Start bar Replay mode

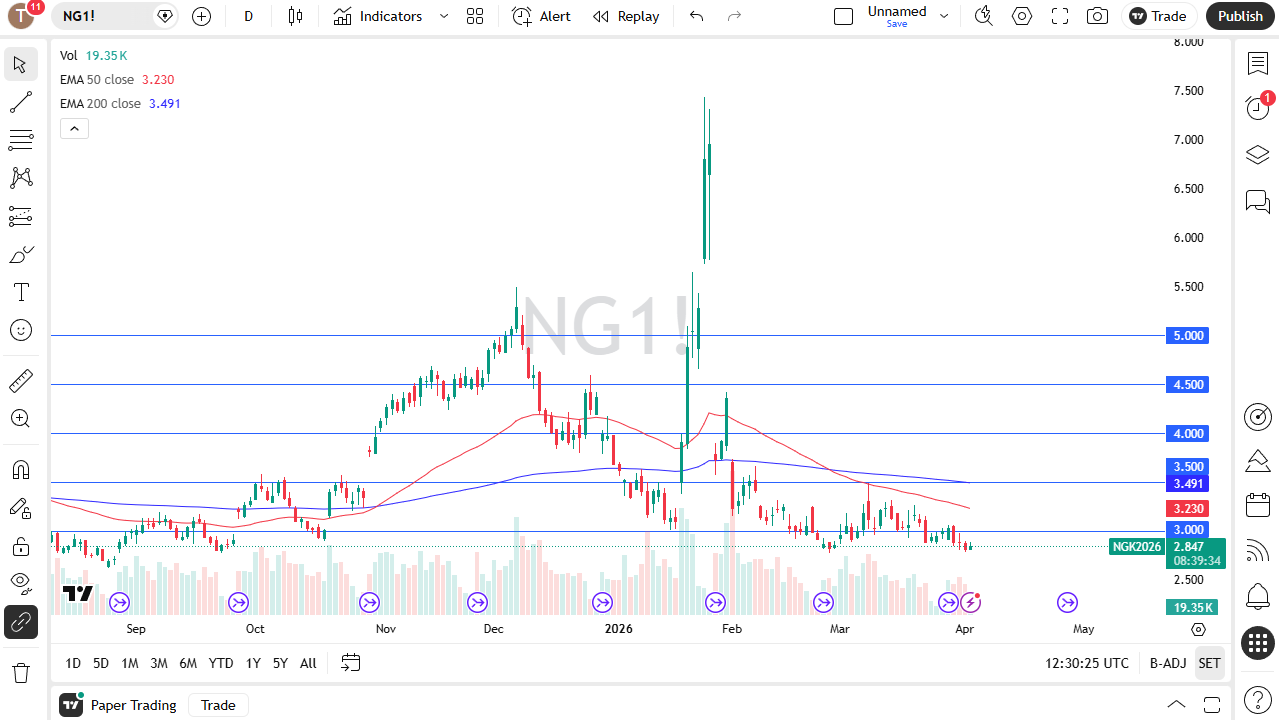(x=626, y=16)
